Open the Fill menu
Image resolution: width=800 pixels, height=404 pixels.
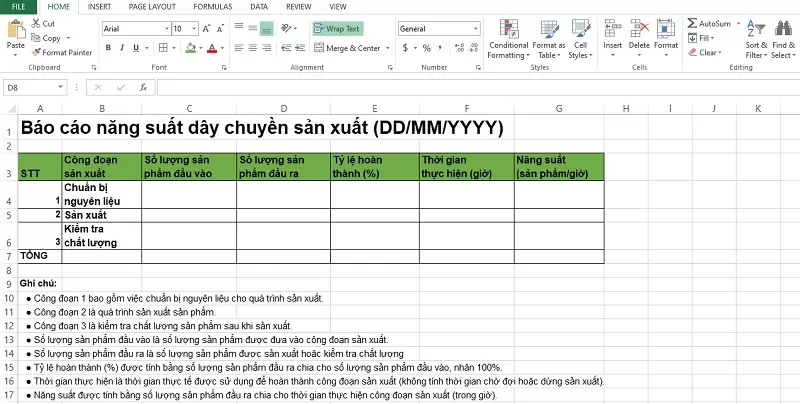702,38
